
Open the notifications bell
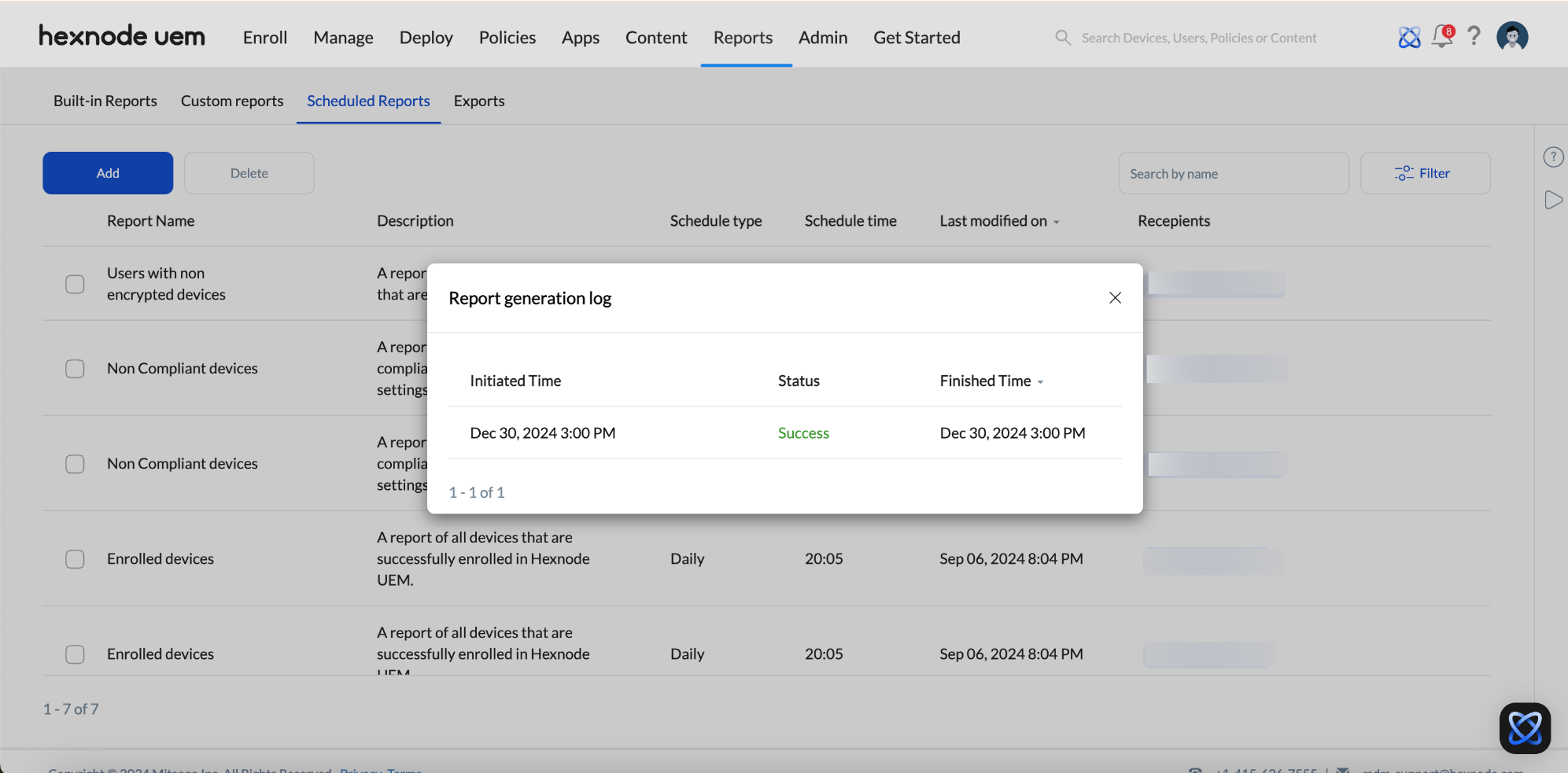pyautogui.click(x=1442, y=36)
